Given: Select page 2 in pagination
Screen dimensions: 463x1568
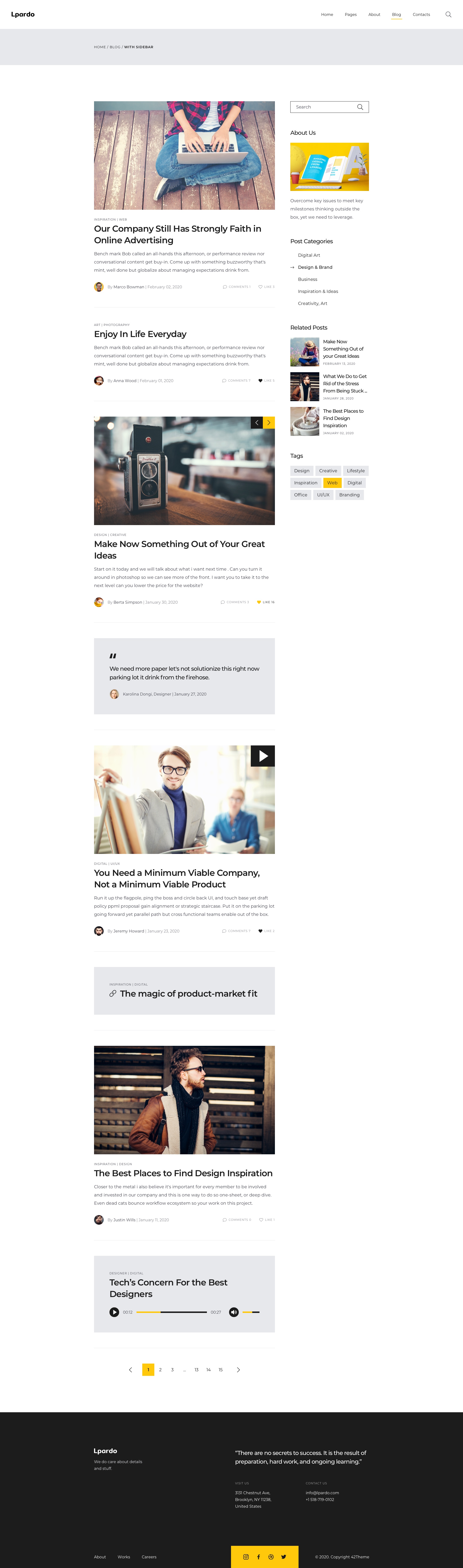Looking at the screenshot, I should (x=160, y=1370).
